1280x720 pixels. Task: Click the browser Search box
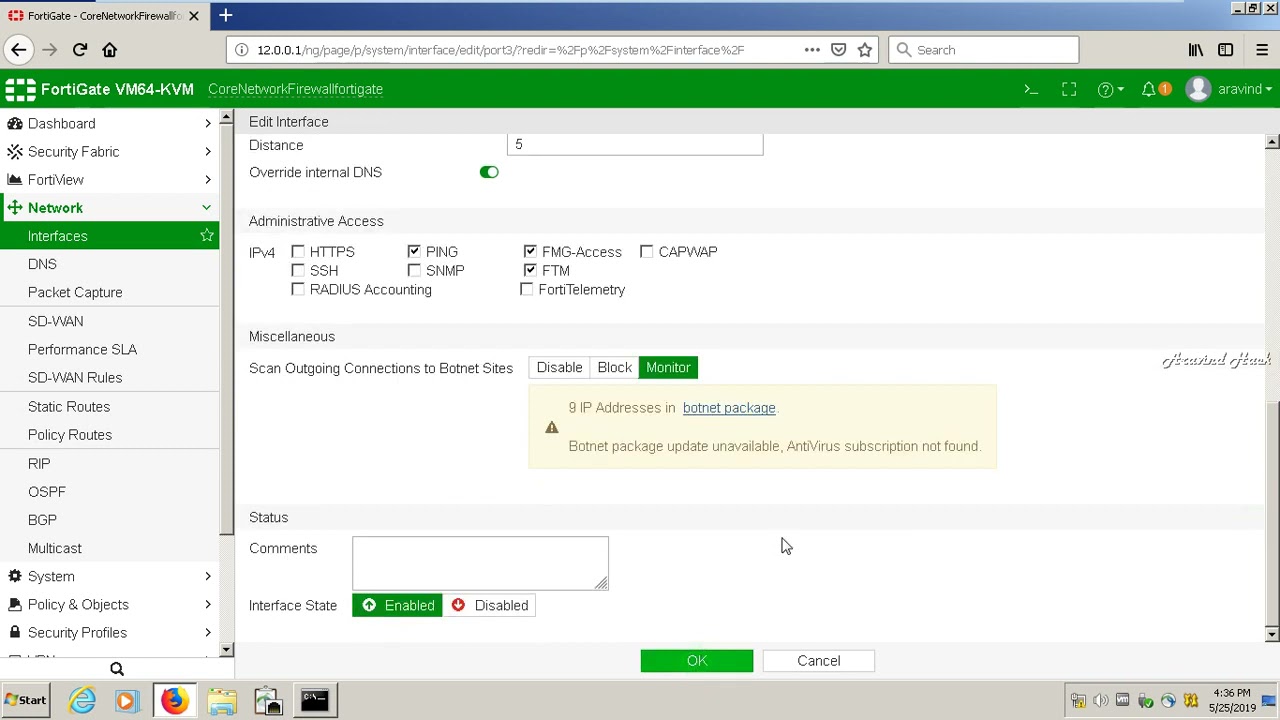pyautogui.click(x=984, y=50)
